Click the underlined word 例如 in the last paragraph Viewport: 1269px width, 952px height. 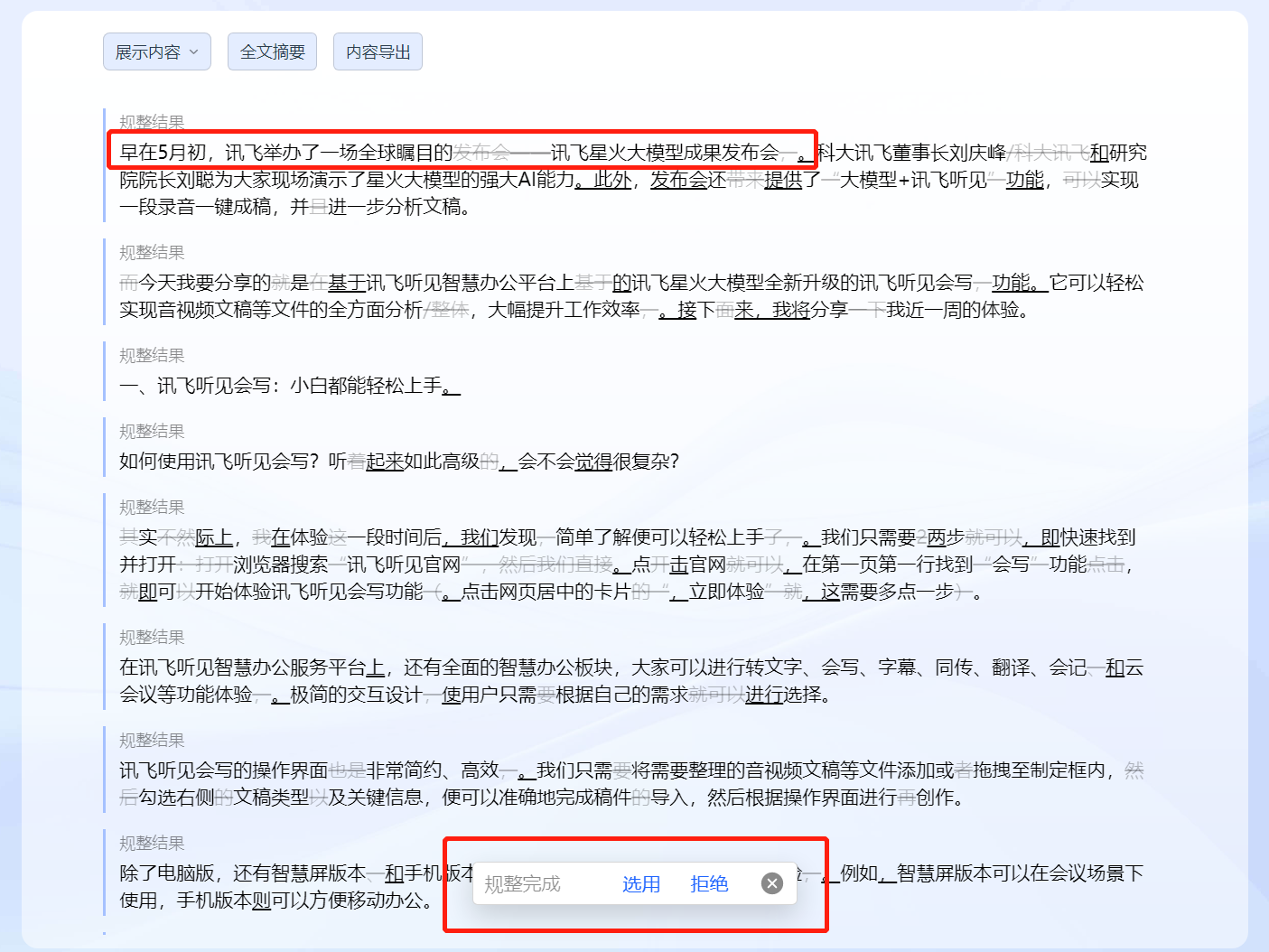[859, 873]
